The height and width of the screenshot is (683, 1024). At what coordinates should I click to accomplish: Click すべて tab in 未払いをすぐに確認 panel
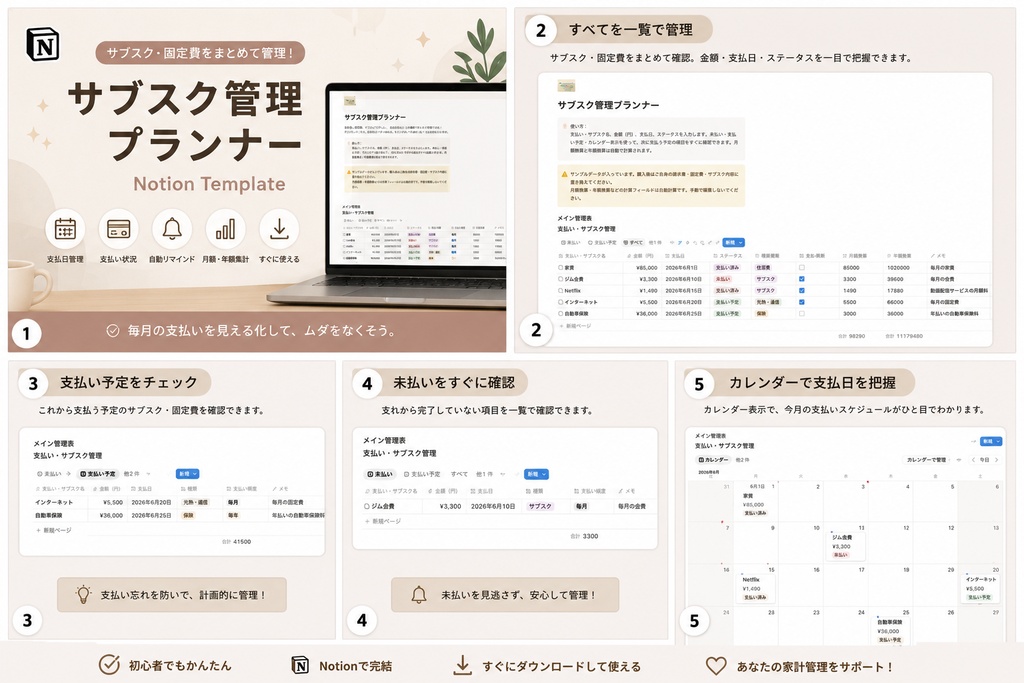(459, 474)
